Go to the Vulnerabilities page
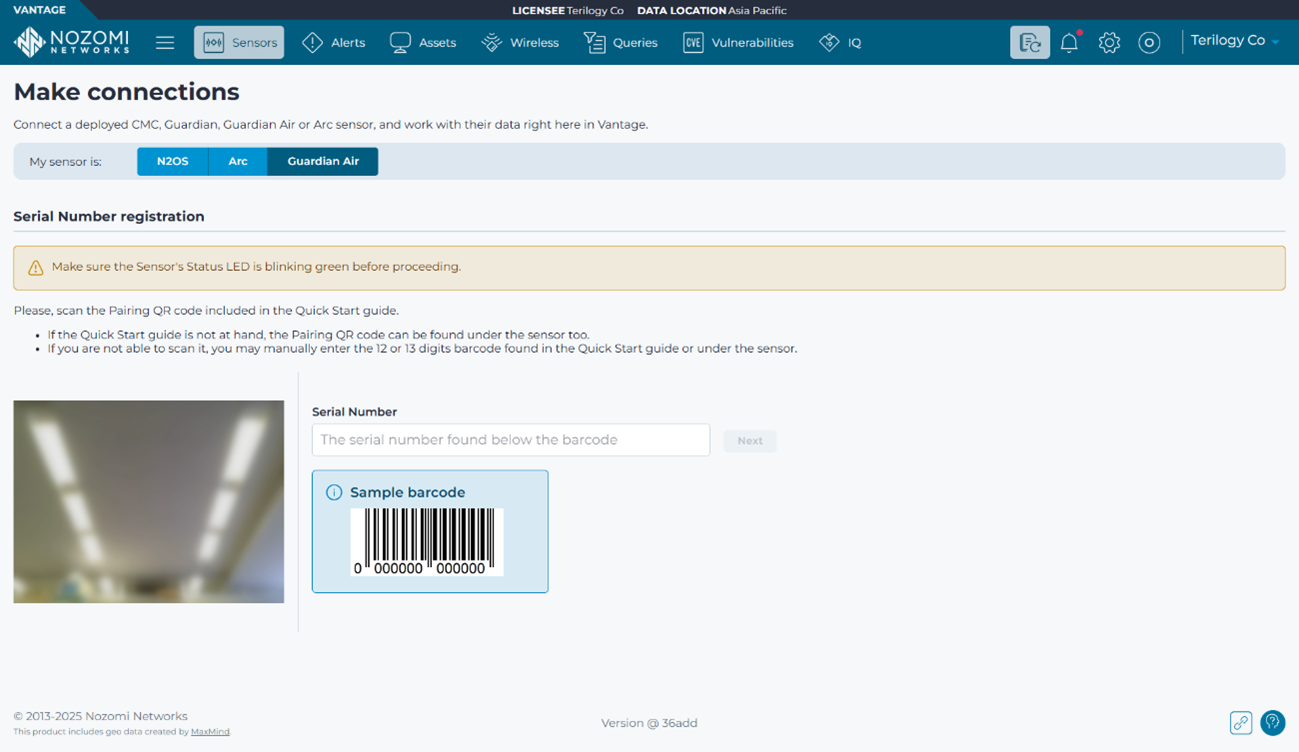The image size is (1299, 752). pos(739,42)
